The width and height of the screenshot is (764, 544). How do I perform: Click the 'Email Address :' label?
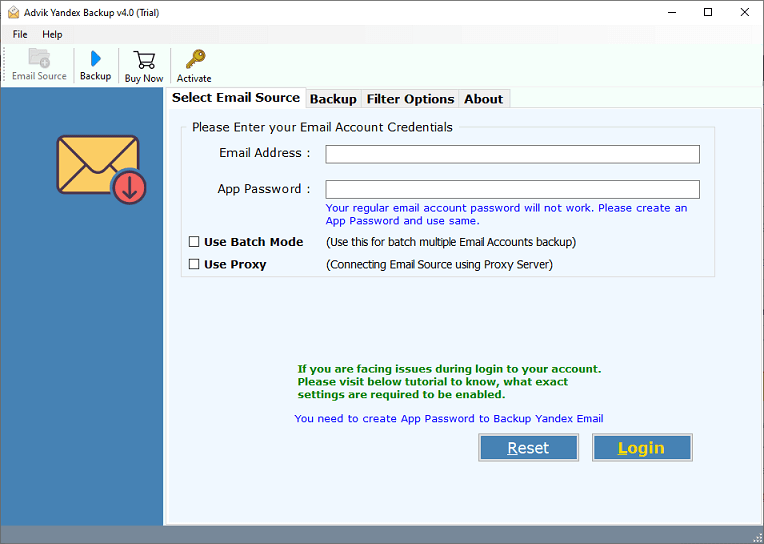coord(265,153)
